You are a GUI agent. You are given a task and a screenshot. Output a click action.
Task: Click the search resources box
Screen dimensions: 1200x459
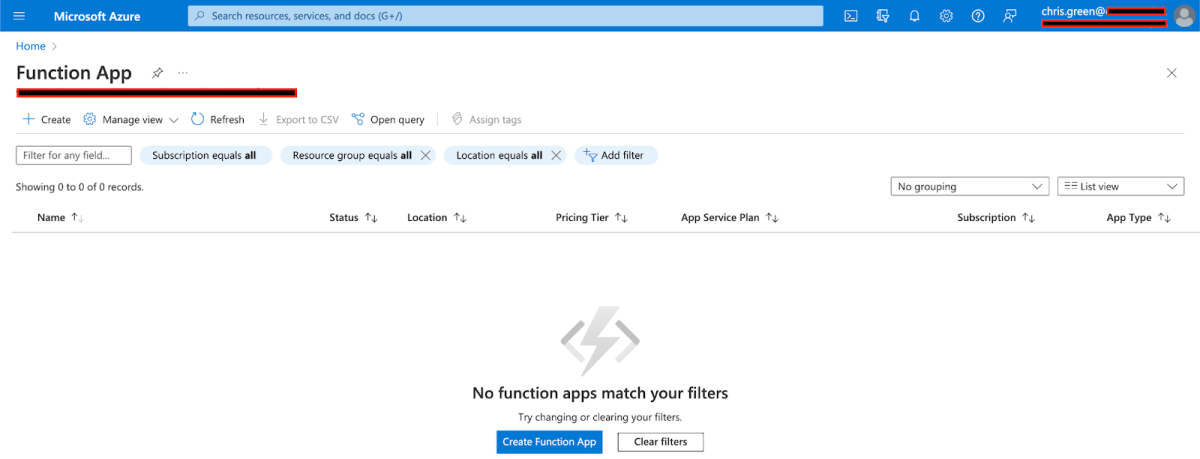(505, 16)
